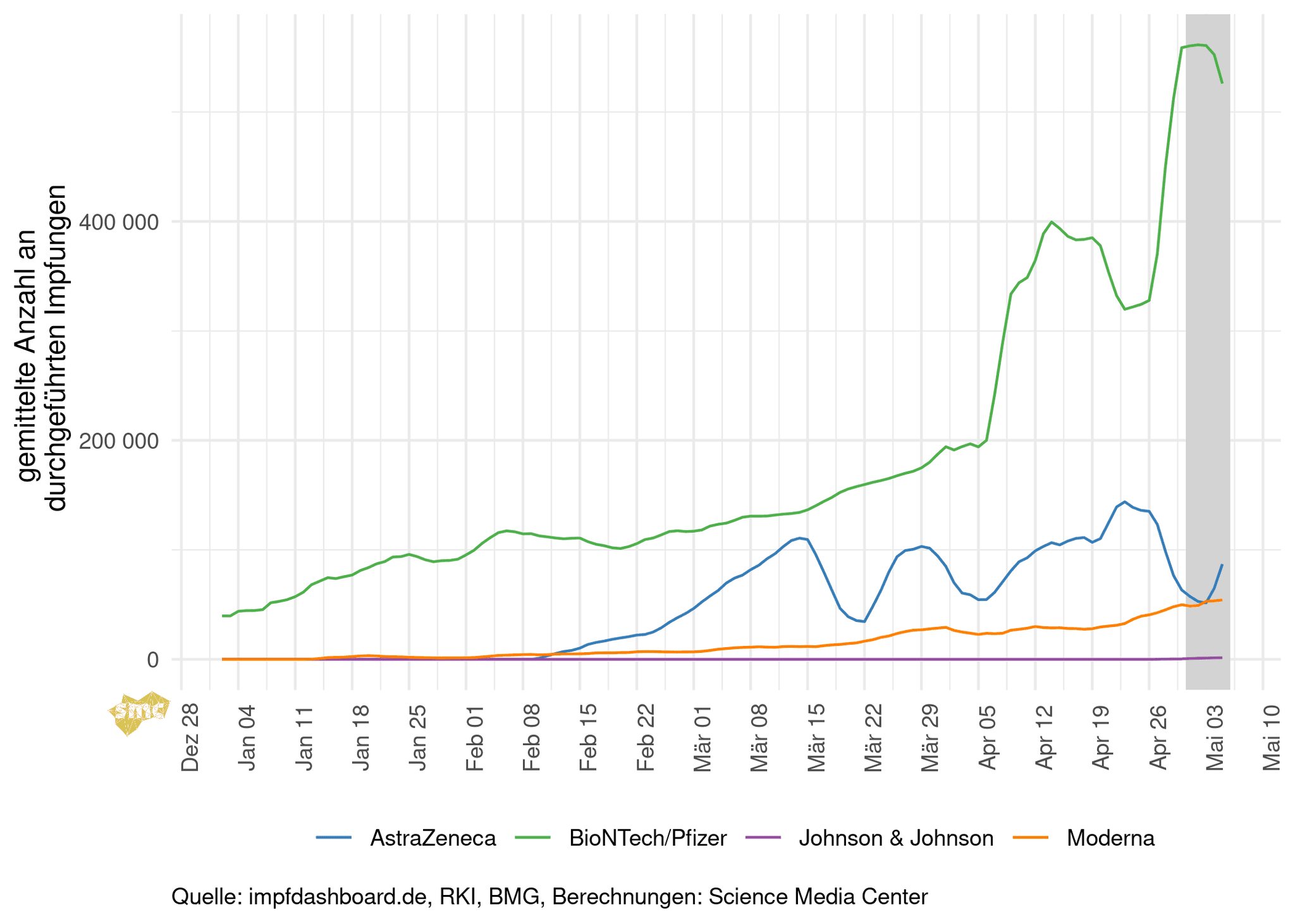
Task: Click the Apr 05 x-axis date
Action: click(986, 736)
